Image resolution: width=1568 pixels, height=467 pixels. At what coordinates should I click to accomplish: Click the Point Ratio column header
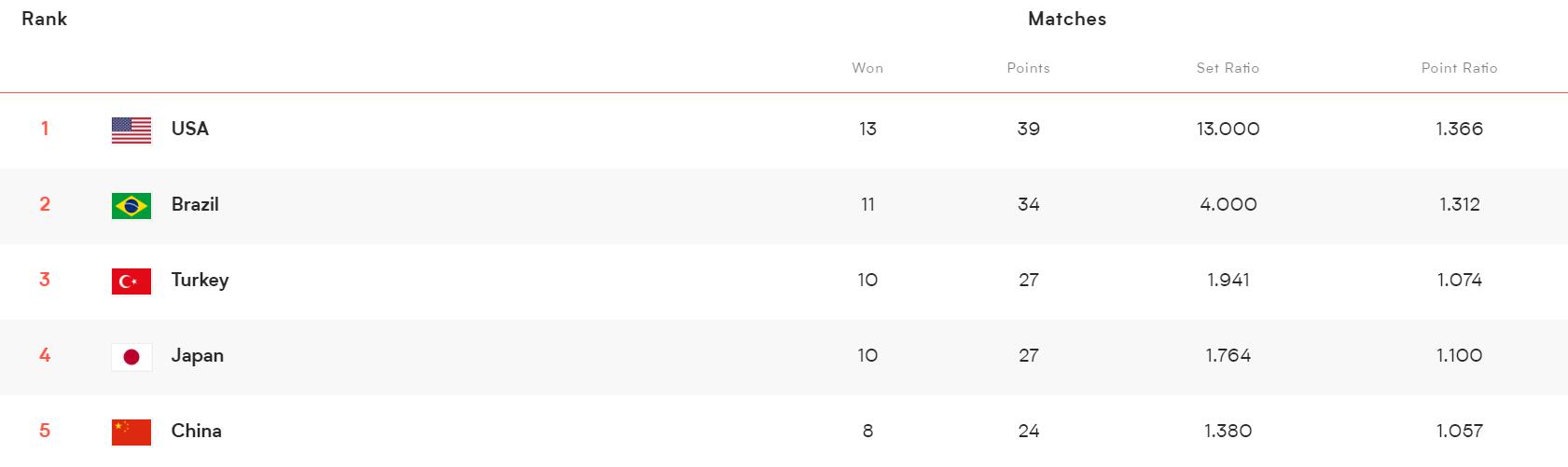[1459, 68]
